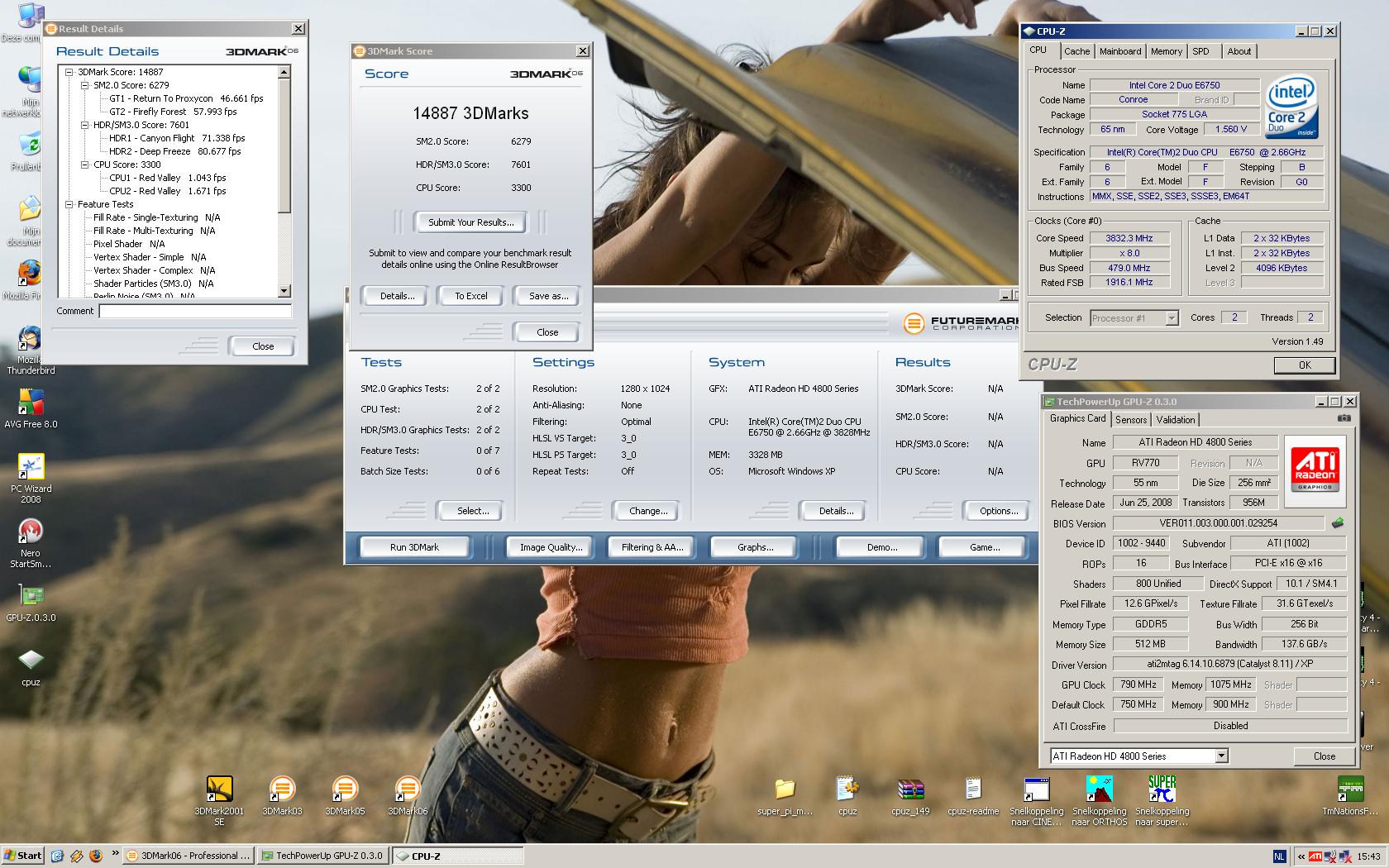Click the Options... button in Results
This screenshot has height=868, width=1389.
[999, 511]
